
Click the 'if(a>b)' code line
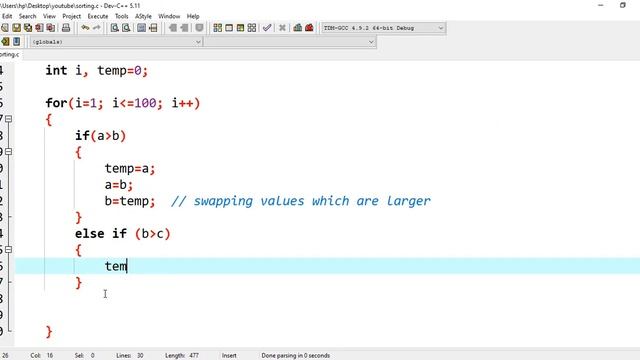coord(100,136)
